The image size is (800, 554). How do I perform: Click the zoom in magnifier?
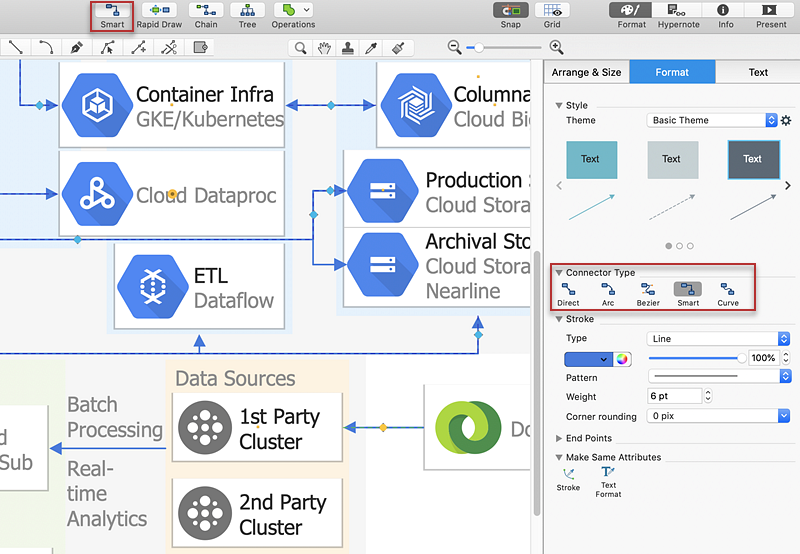click(x=556, y=47)
